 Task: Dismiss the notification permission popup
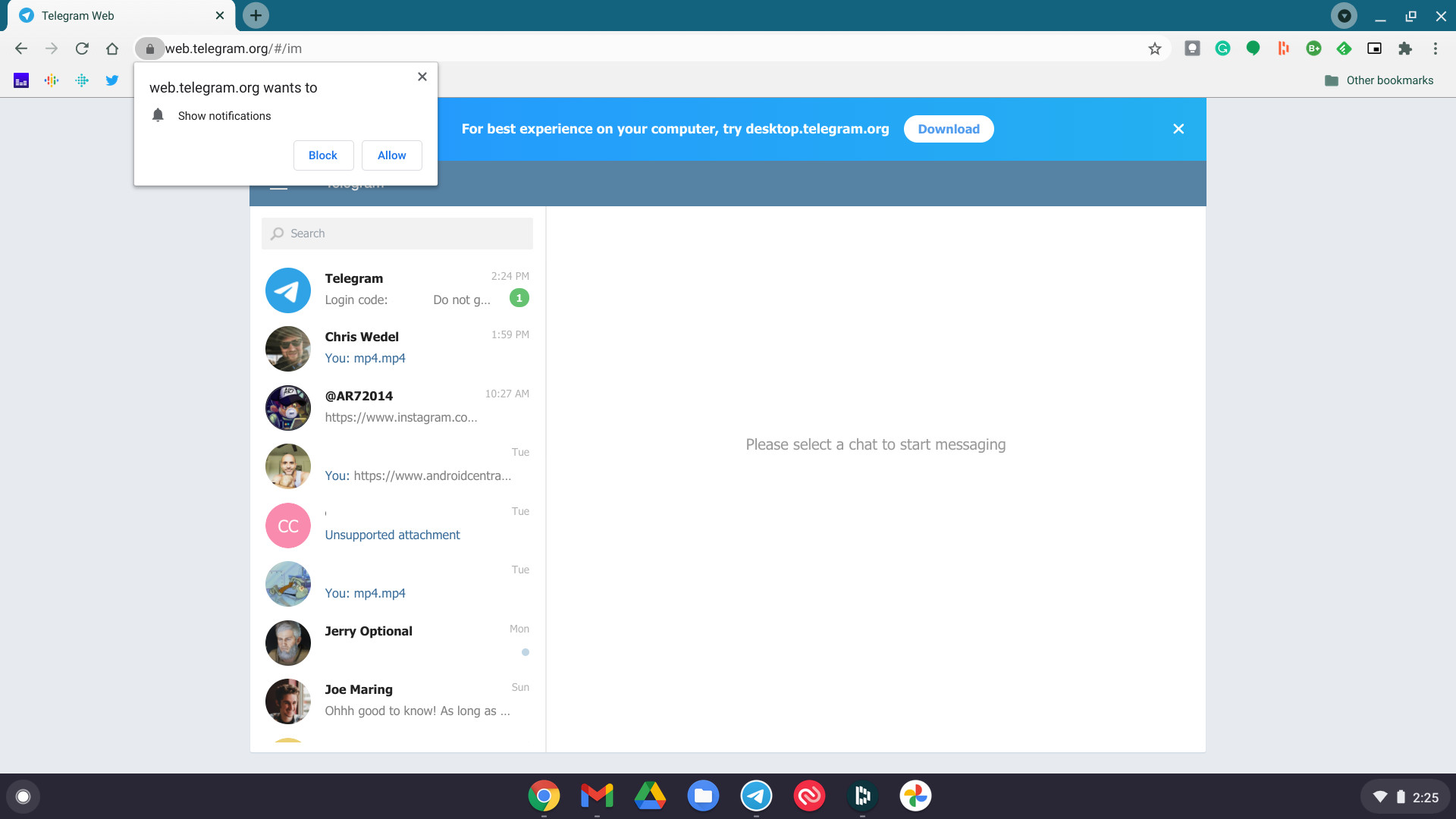coord(422,77)
